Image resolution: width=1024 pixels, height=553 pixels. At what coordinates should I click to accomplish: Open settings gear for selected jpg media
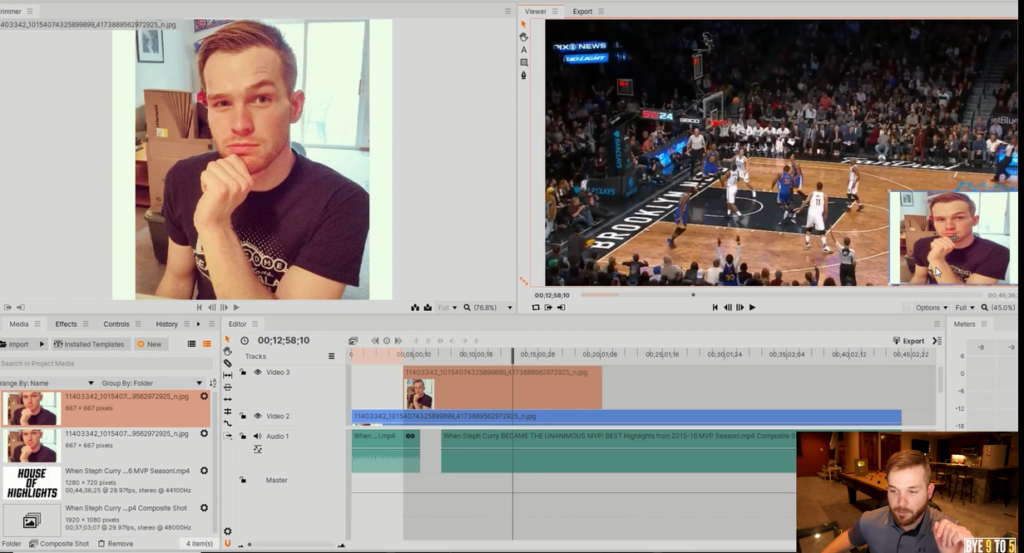[204, 396]
